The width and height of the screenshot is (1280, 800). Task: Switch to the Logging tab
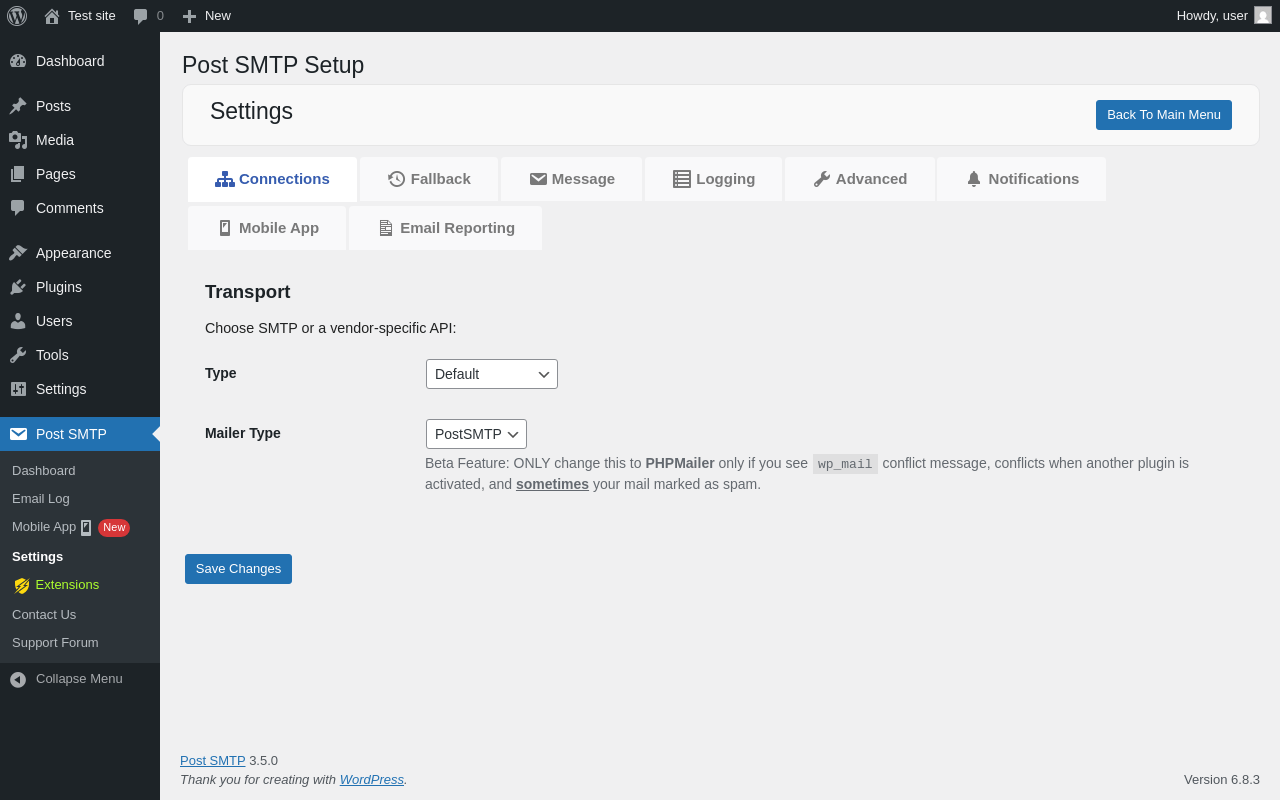click(x=714, y=179)
